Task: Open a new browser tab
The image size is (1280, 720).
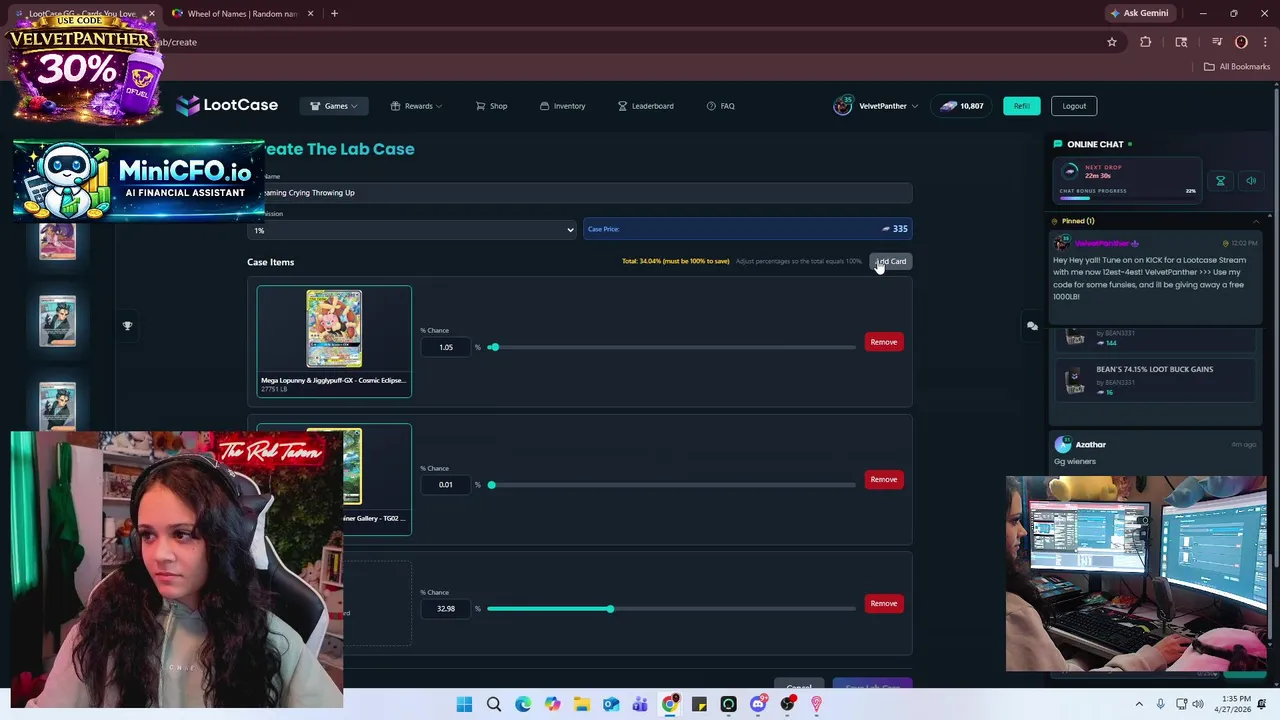Action: pyautogui.click(x=334, y=14)
